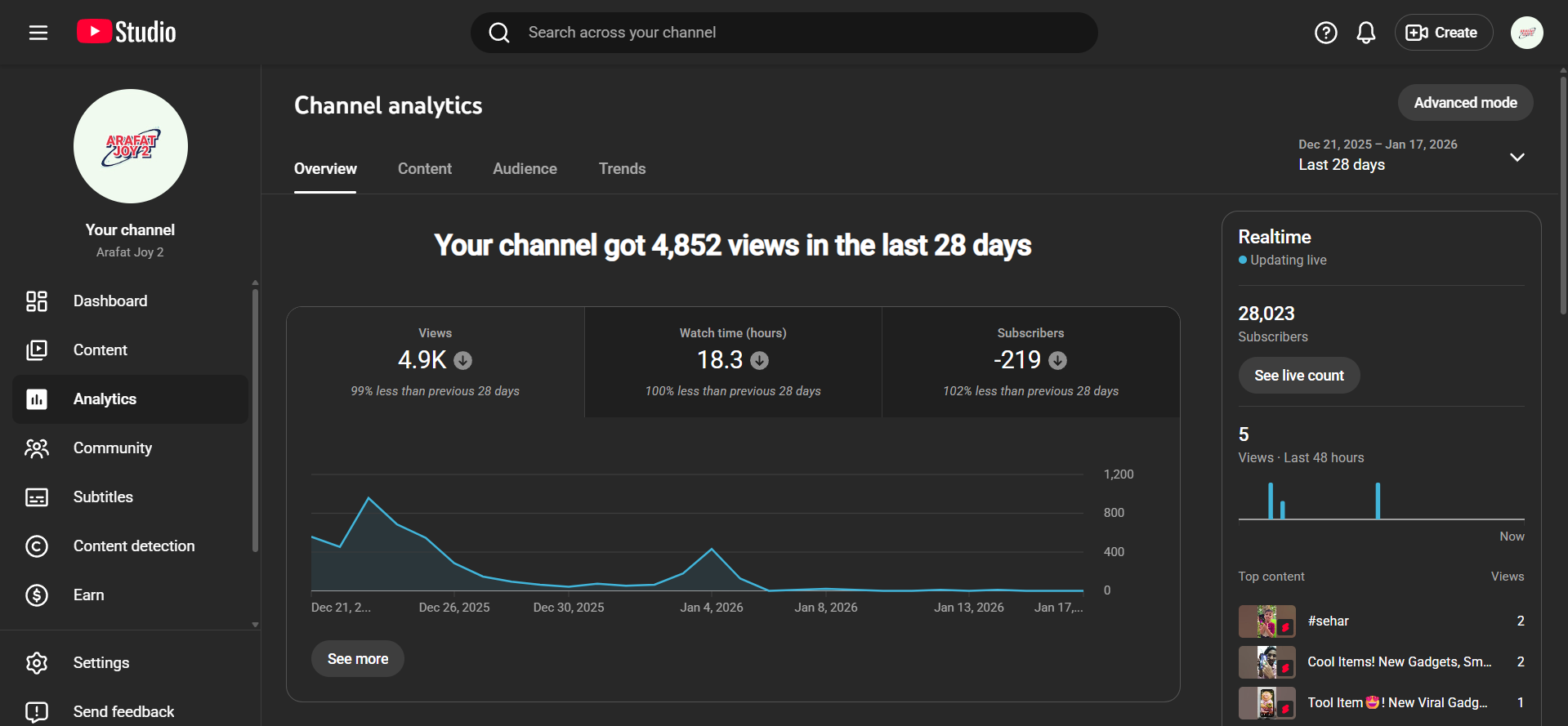
Task: Open the notifications bell
Action: (x=1365, y=33)
